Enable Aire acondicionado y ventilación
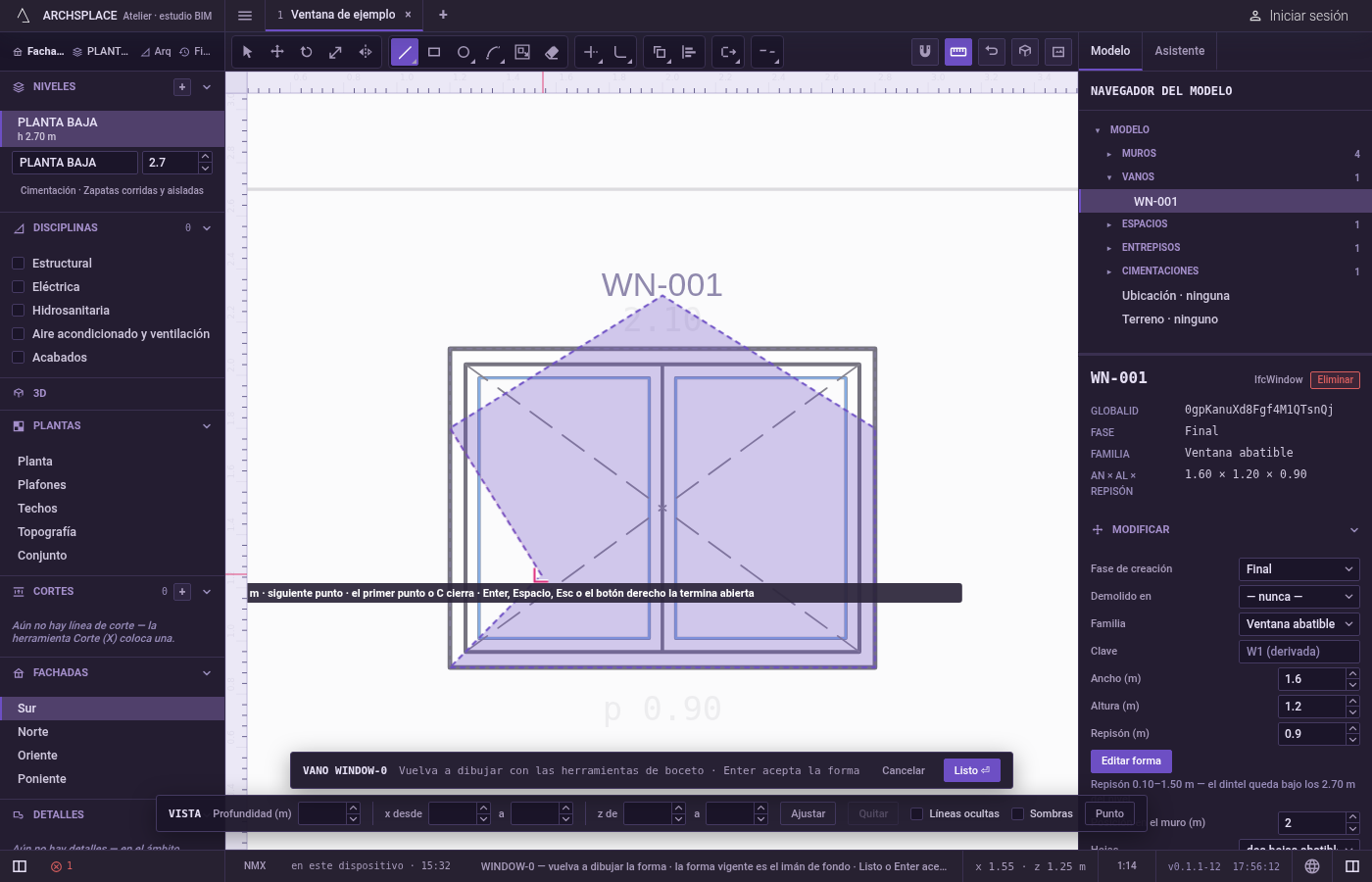 click(18, 334)
